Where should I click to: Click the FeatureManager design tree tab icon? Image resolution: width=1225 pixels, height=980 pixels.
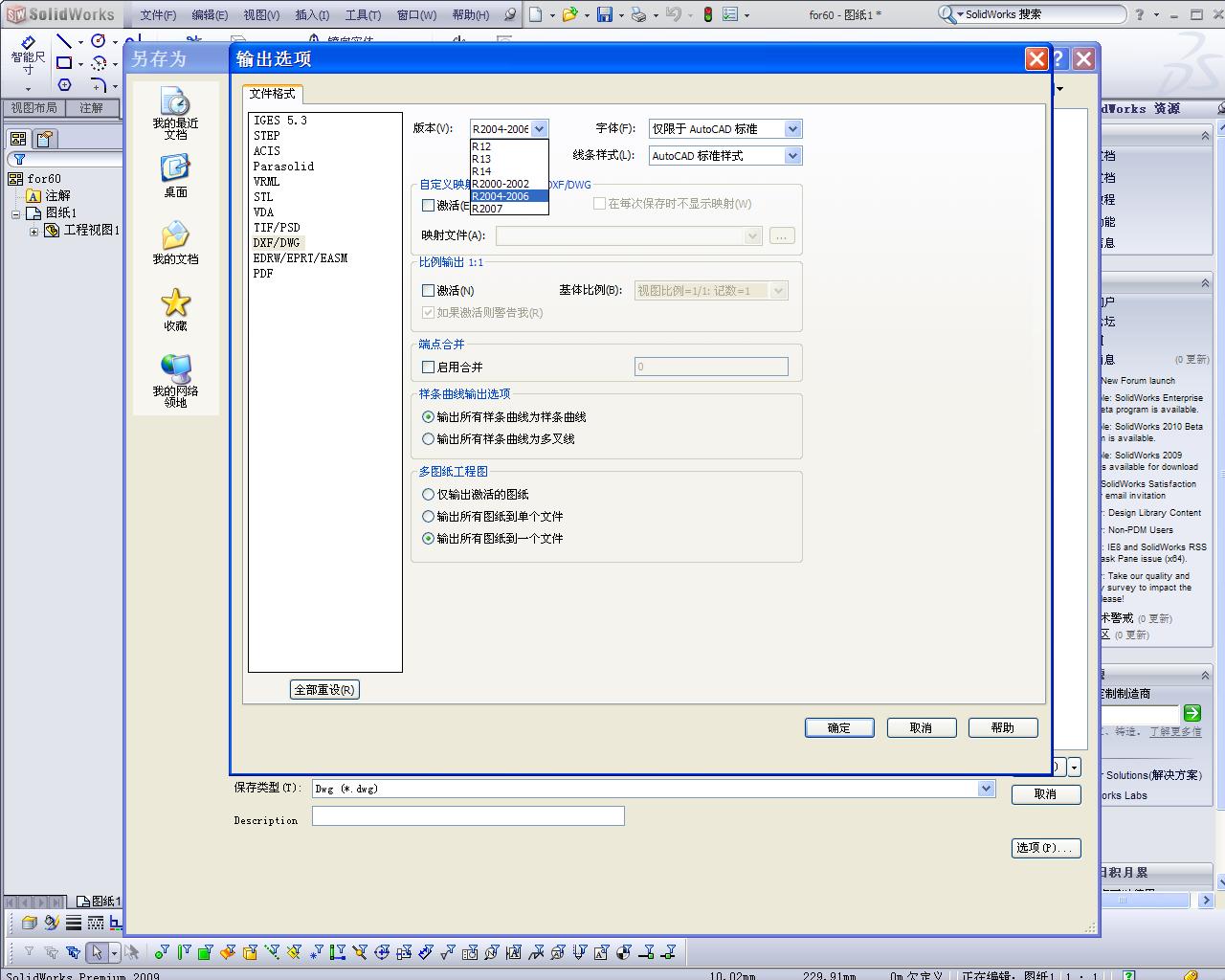tap(18, 139)
